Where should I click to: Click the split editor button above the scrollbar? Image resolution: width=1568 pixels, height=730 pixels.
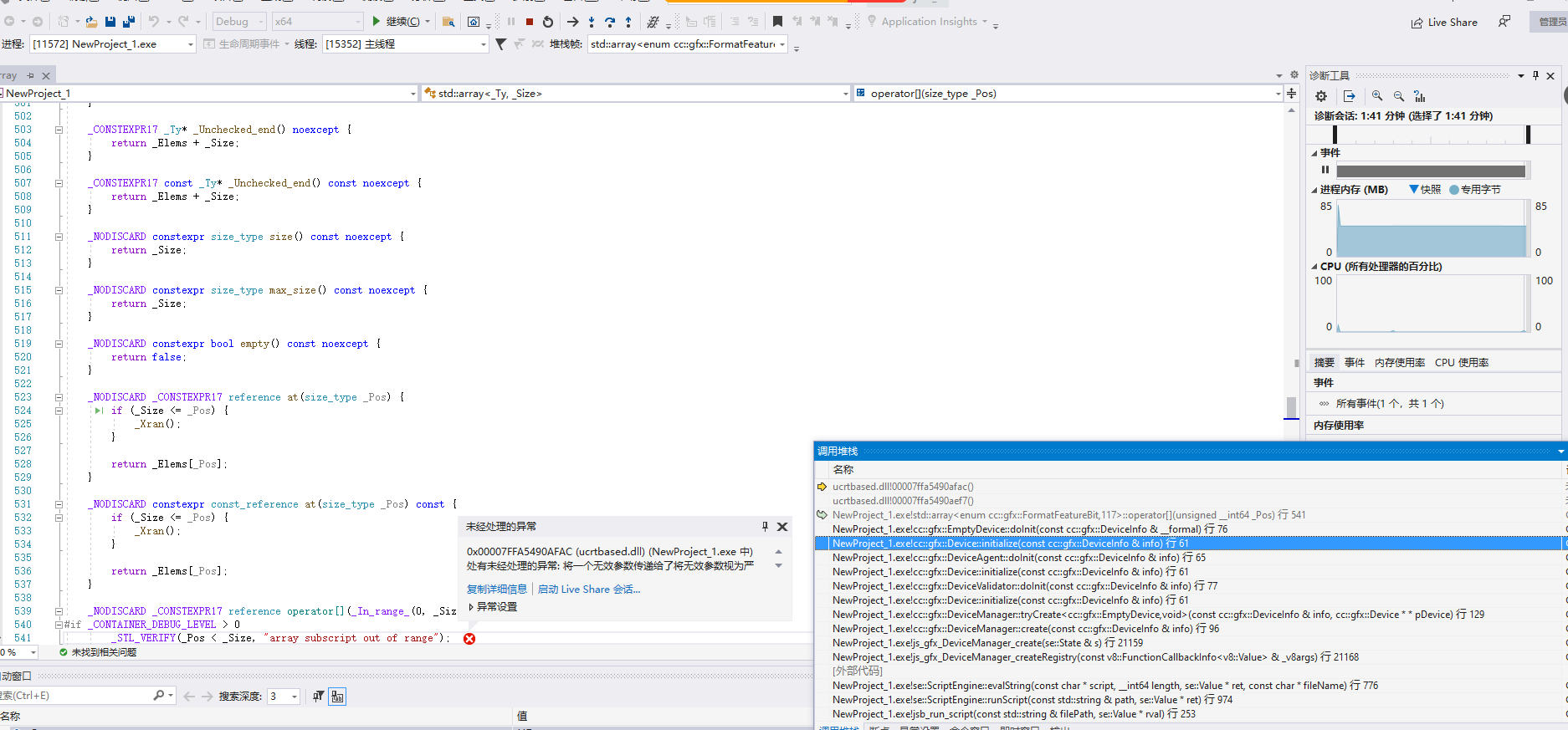[1292, 93]
